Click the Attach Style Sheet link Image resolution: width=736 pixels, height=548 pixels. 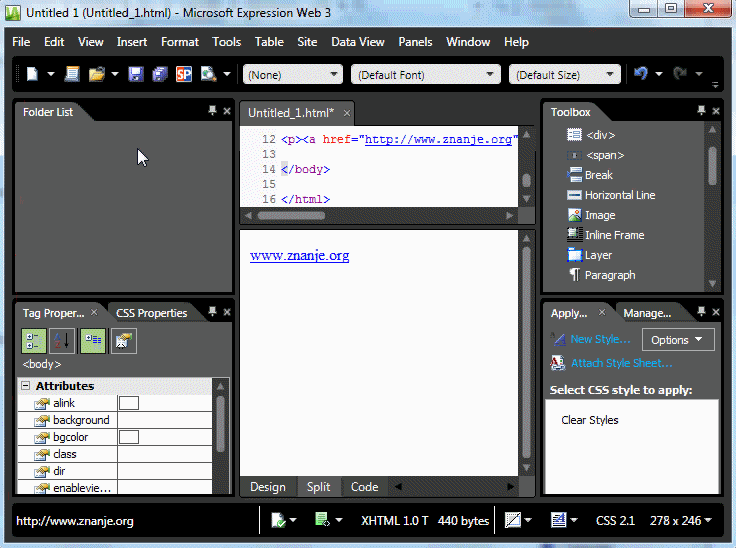621,363
